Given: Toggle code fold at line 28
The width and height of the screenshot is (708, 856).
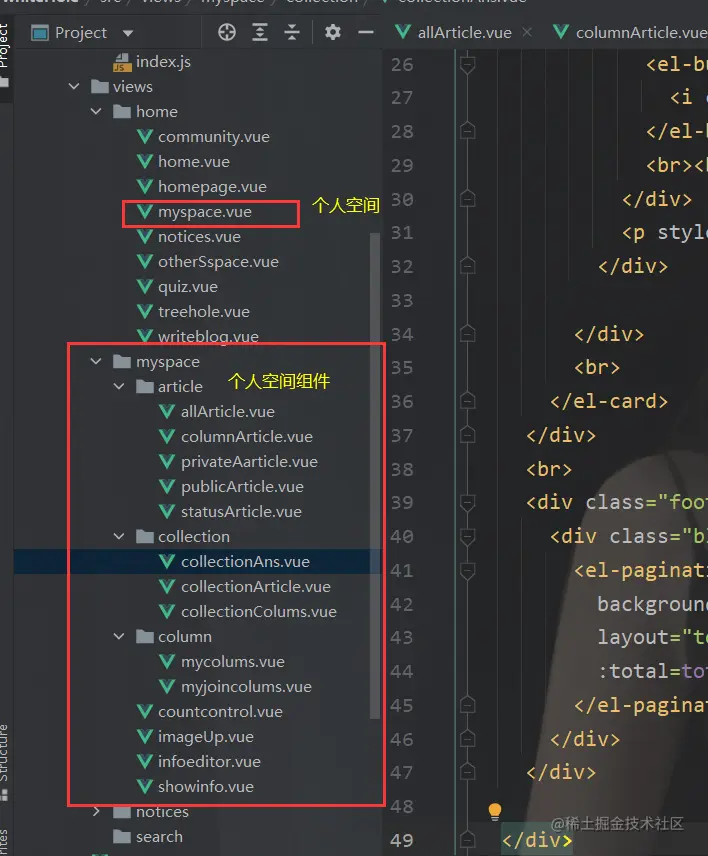Looking at the screenshot, I should pyautogui.click(x=467, y=131).
